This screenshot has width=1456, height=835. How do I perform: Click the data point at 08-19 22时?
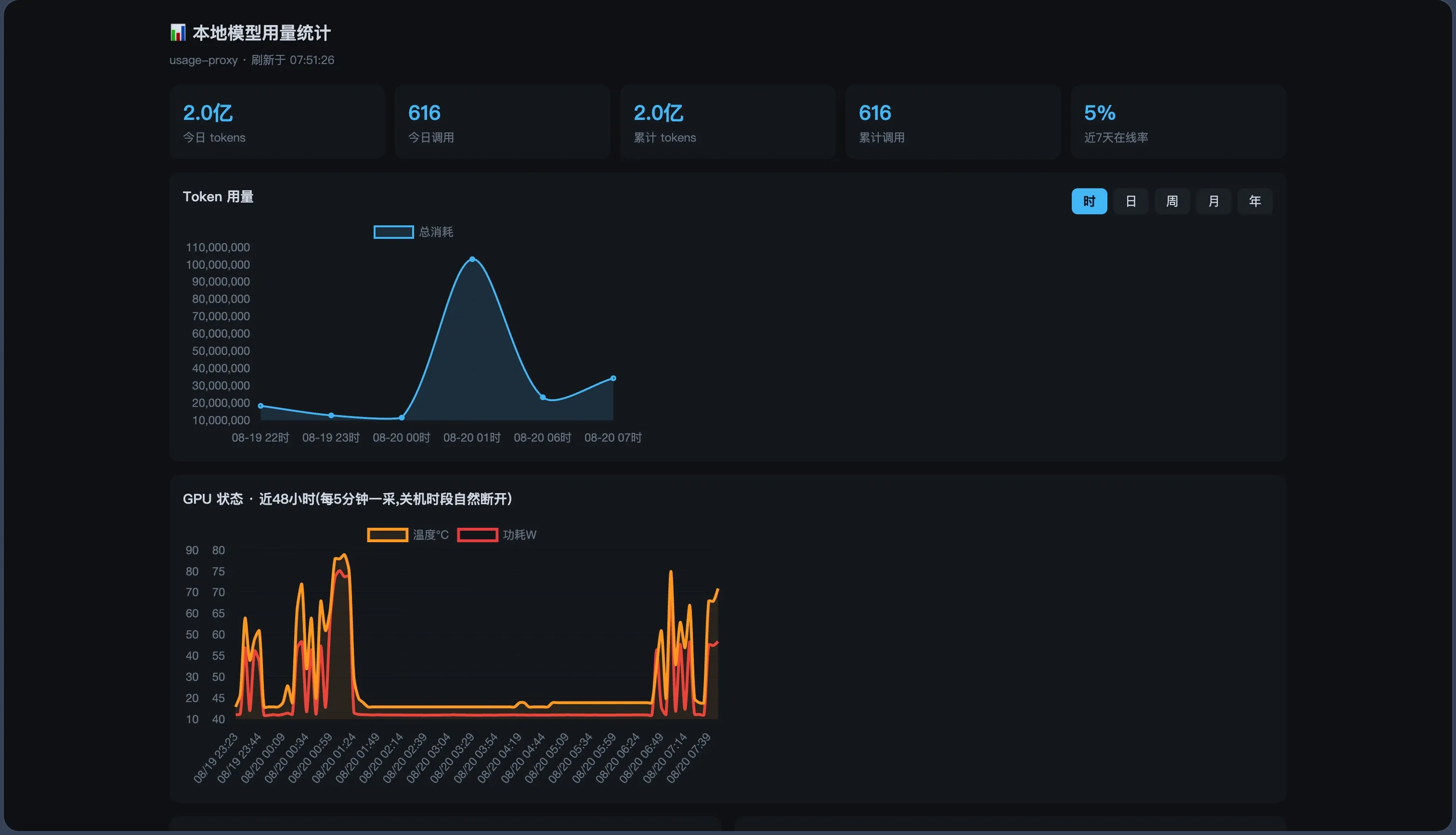coord(261,406)
